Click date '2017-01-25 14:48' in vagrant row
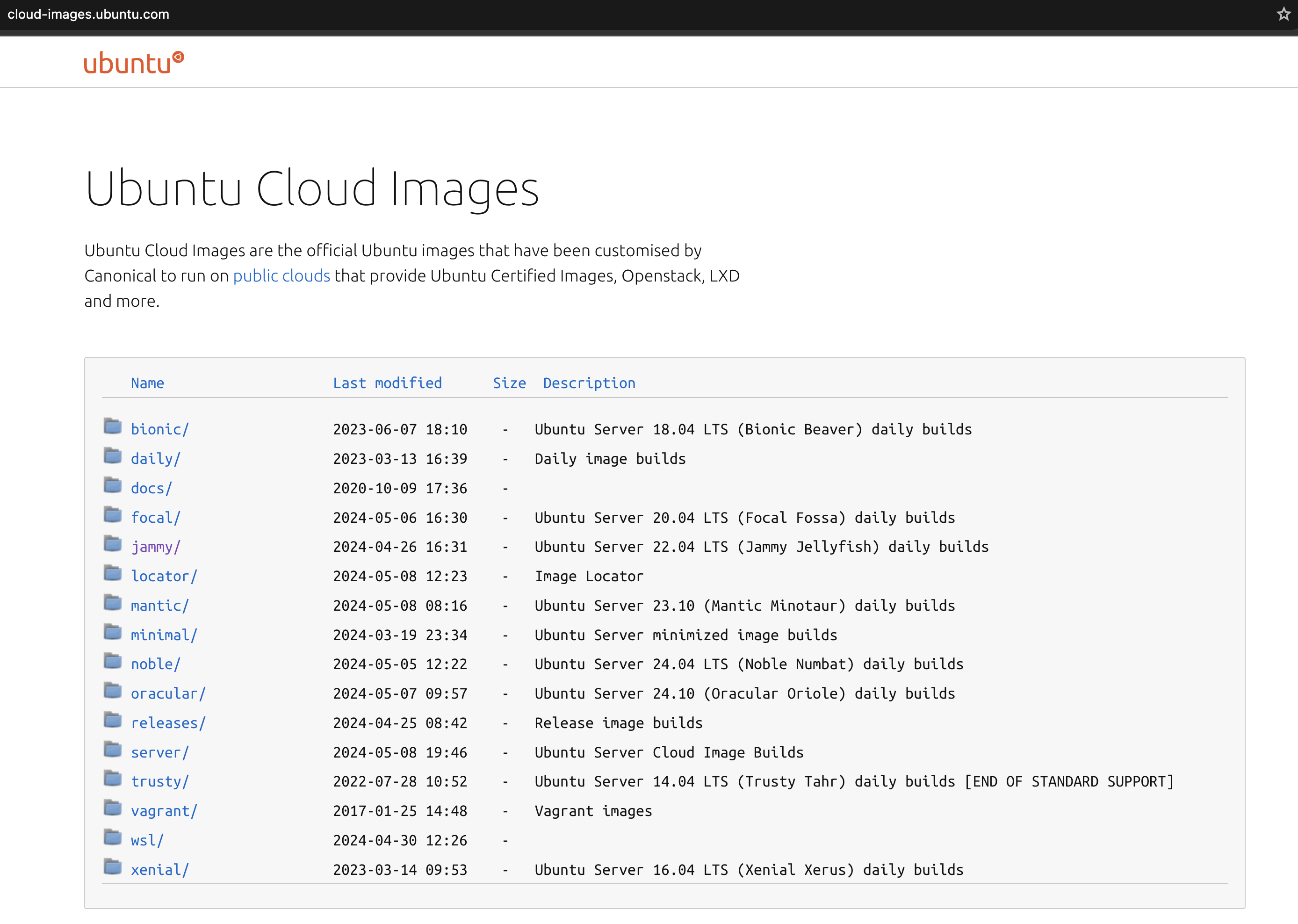 coord(400,811)
